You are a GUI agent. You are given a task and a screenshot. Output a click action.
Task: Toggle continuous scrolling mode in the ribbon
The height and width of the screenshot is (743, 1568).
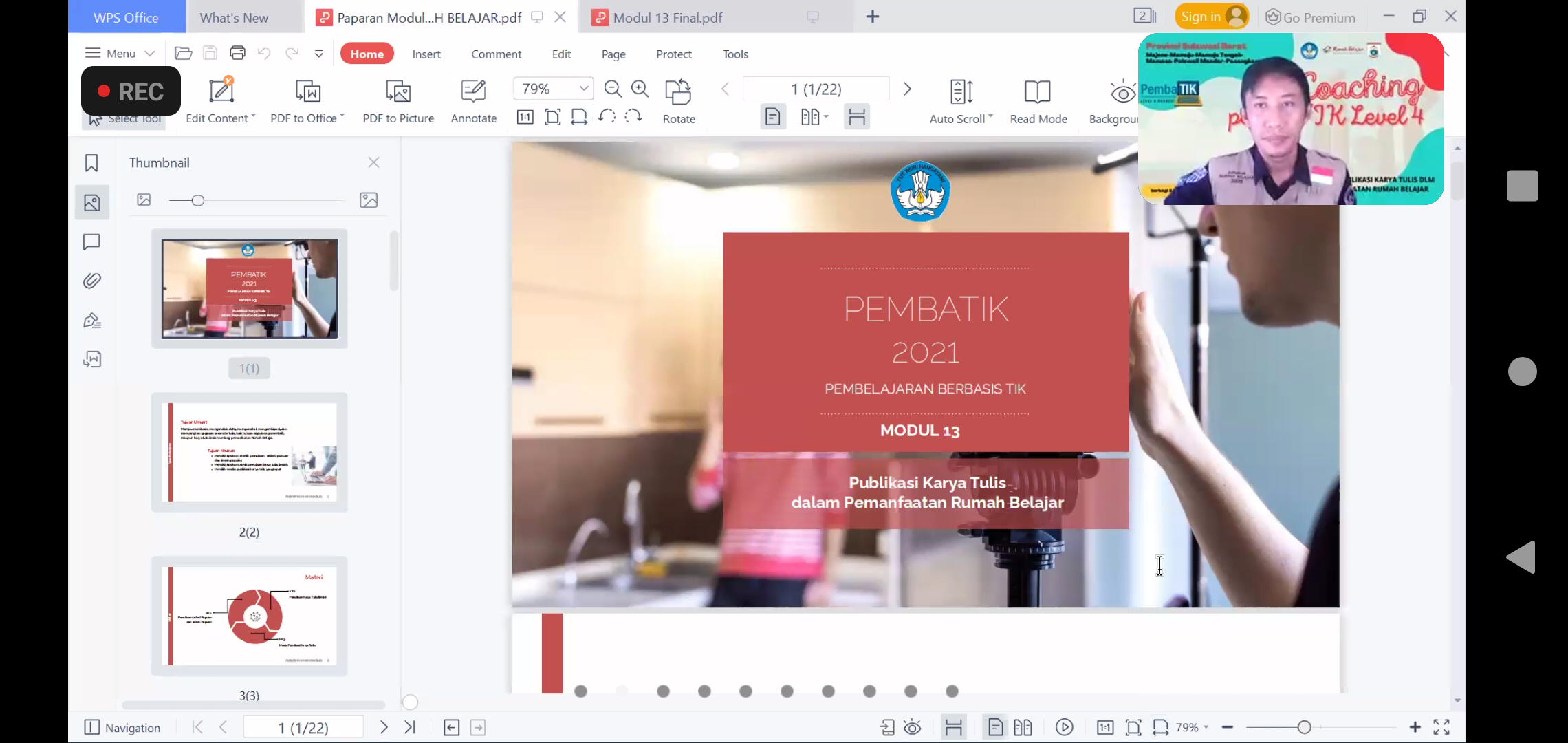857,117
